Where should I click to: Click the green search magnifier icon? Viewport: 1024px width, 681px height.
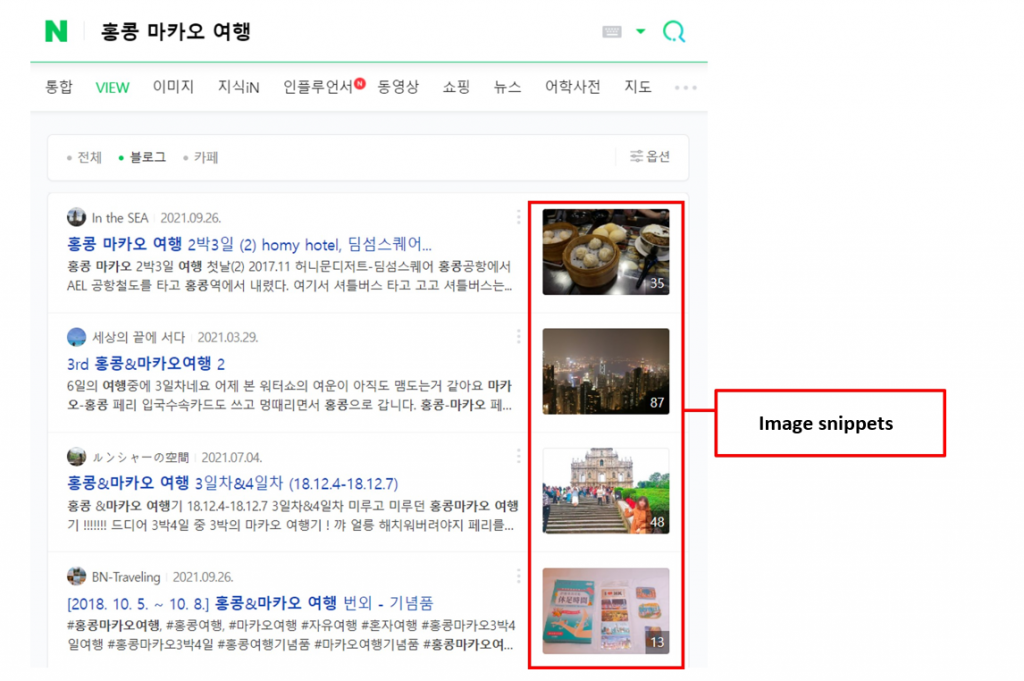pyautogui.click(x=674, y=31)
